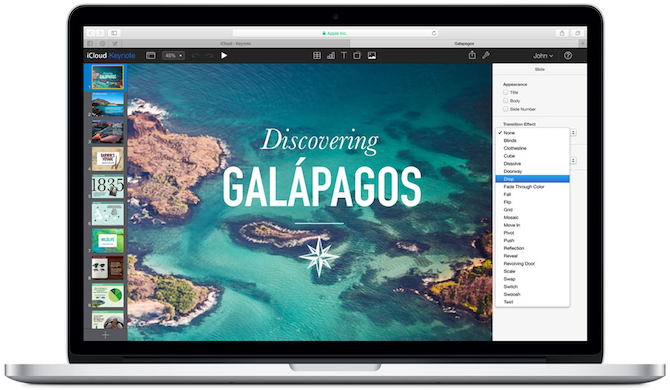This screenshot has width=670, height=390.
Task: Insert a table with the Table icon
Action: point(317,56)
